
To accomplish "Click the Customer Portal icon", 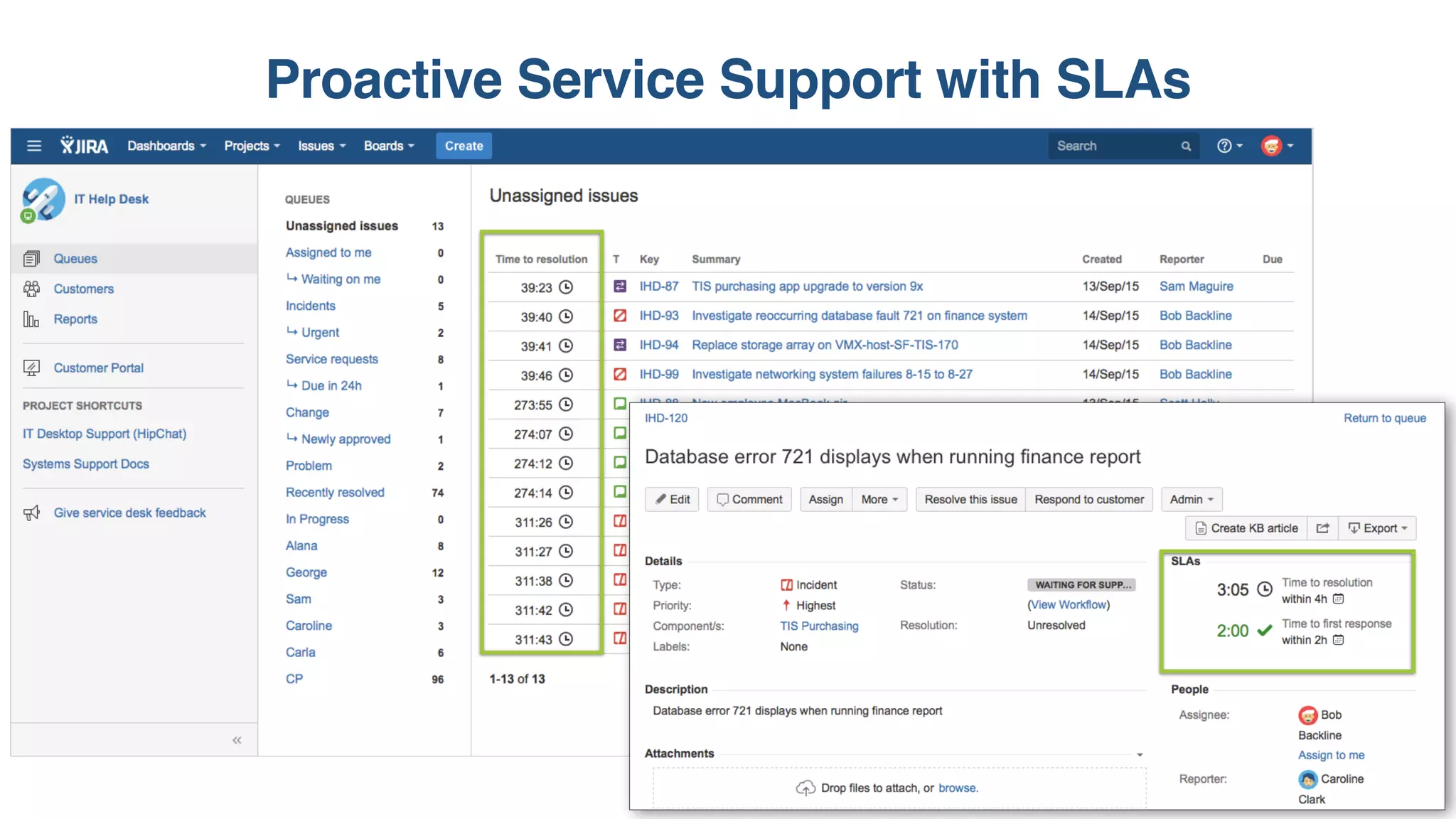I will [31, 368].
